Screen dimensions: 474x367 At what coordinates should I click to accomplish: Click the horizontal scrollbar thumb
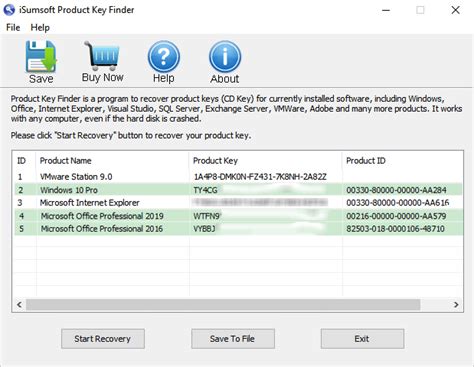223,304
